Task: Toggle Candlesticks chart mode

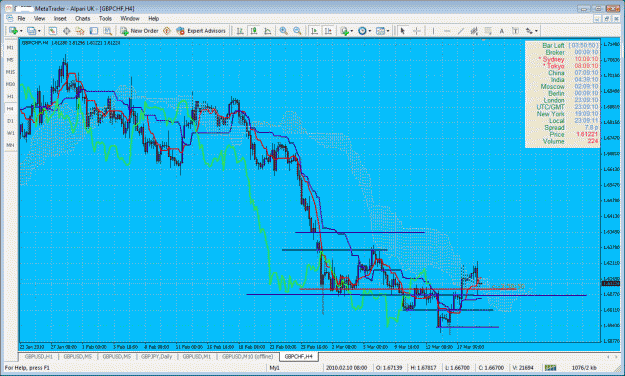Action: coord(254,31)
